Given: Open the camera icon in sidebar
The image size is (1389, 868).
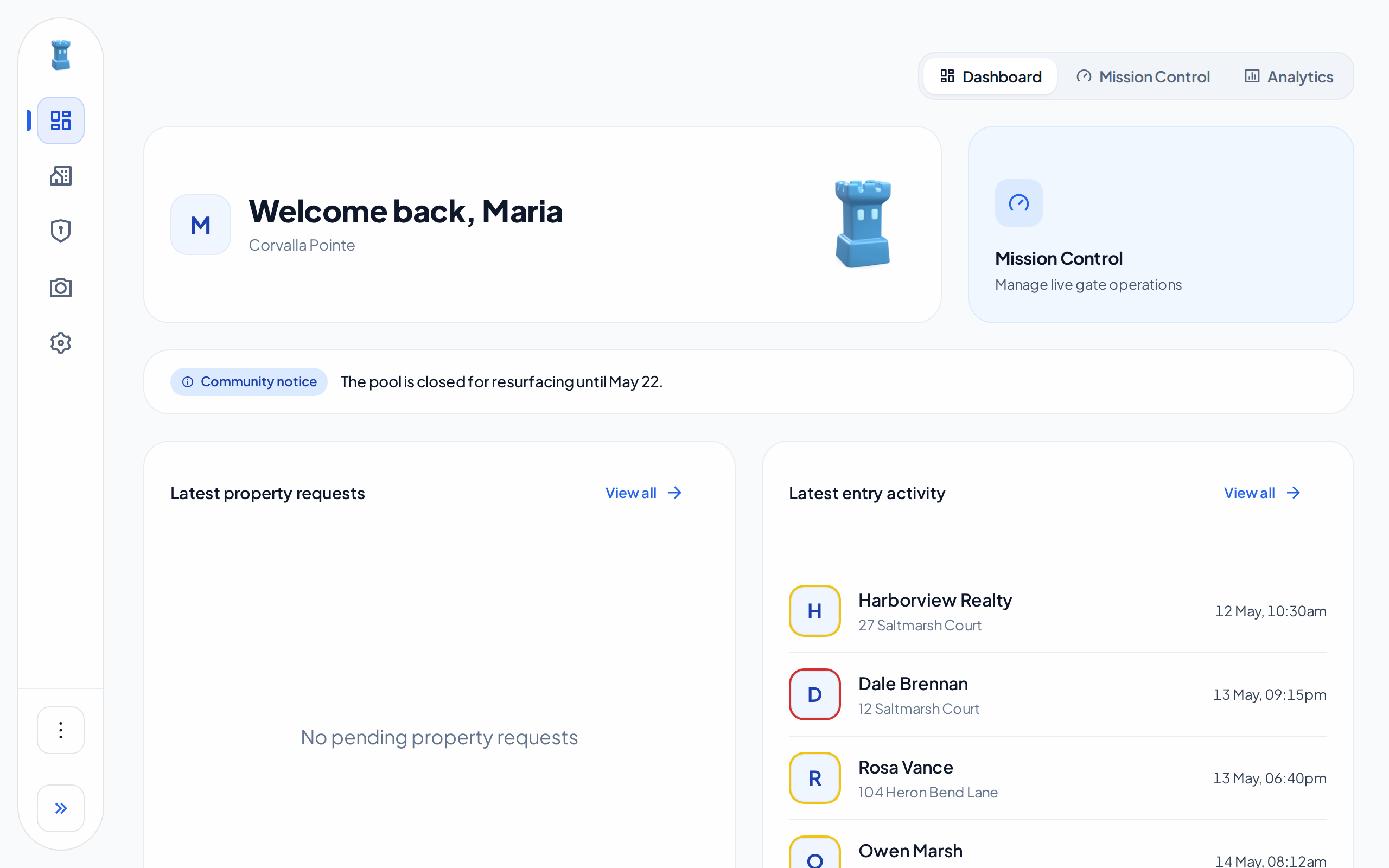Looking at the screenshot, I should tap(61, 287).
